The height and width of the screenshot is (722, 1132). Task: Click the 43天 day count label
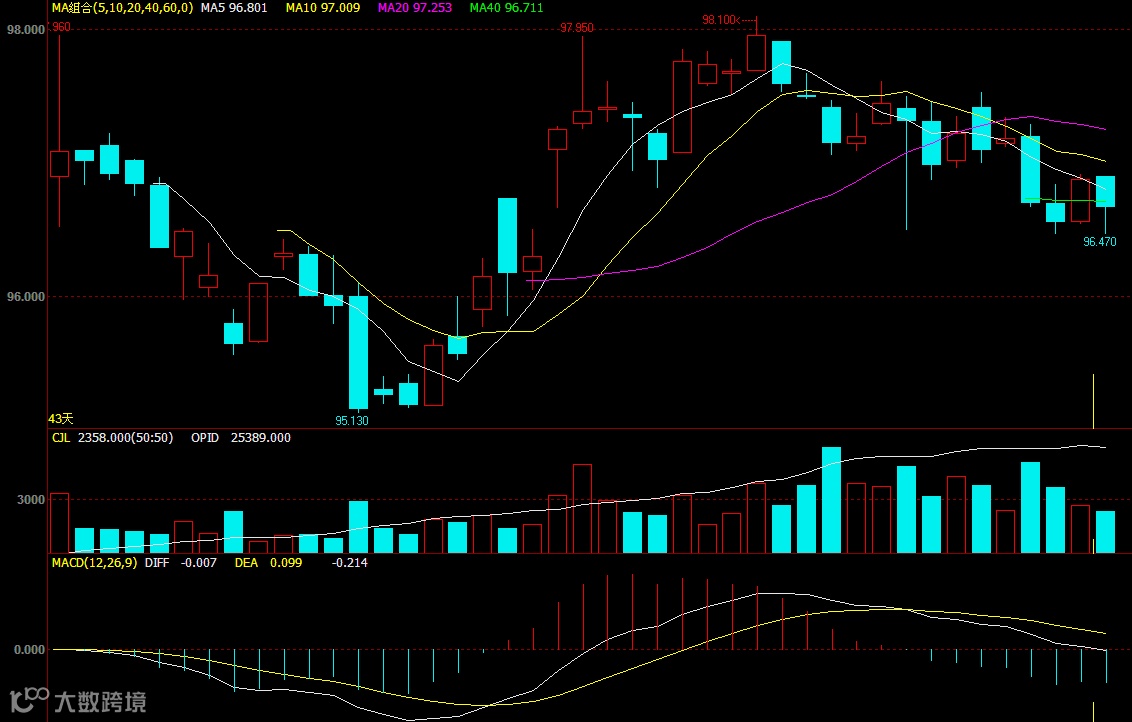(61, 419)
